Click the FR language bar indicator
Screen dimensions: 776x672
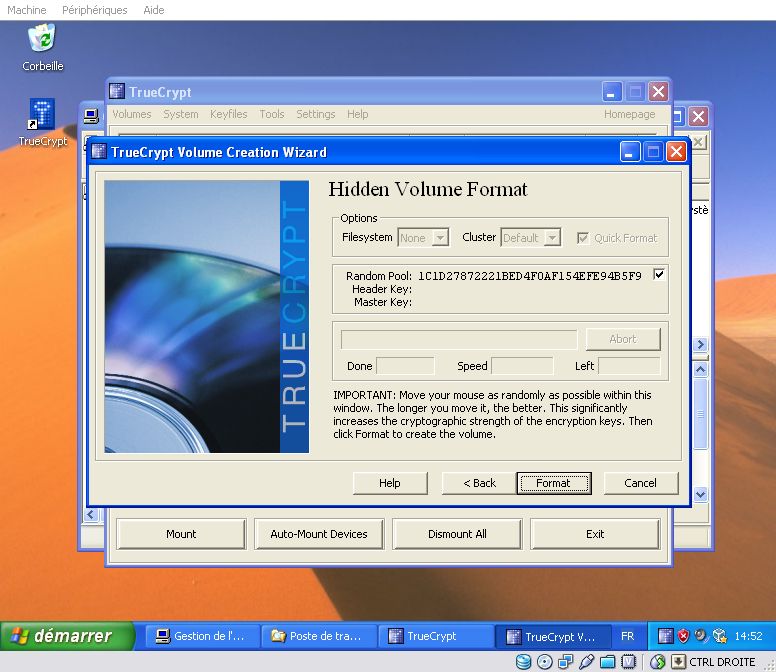click(628, 636)
